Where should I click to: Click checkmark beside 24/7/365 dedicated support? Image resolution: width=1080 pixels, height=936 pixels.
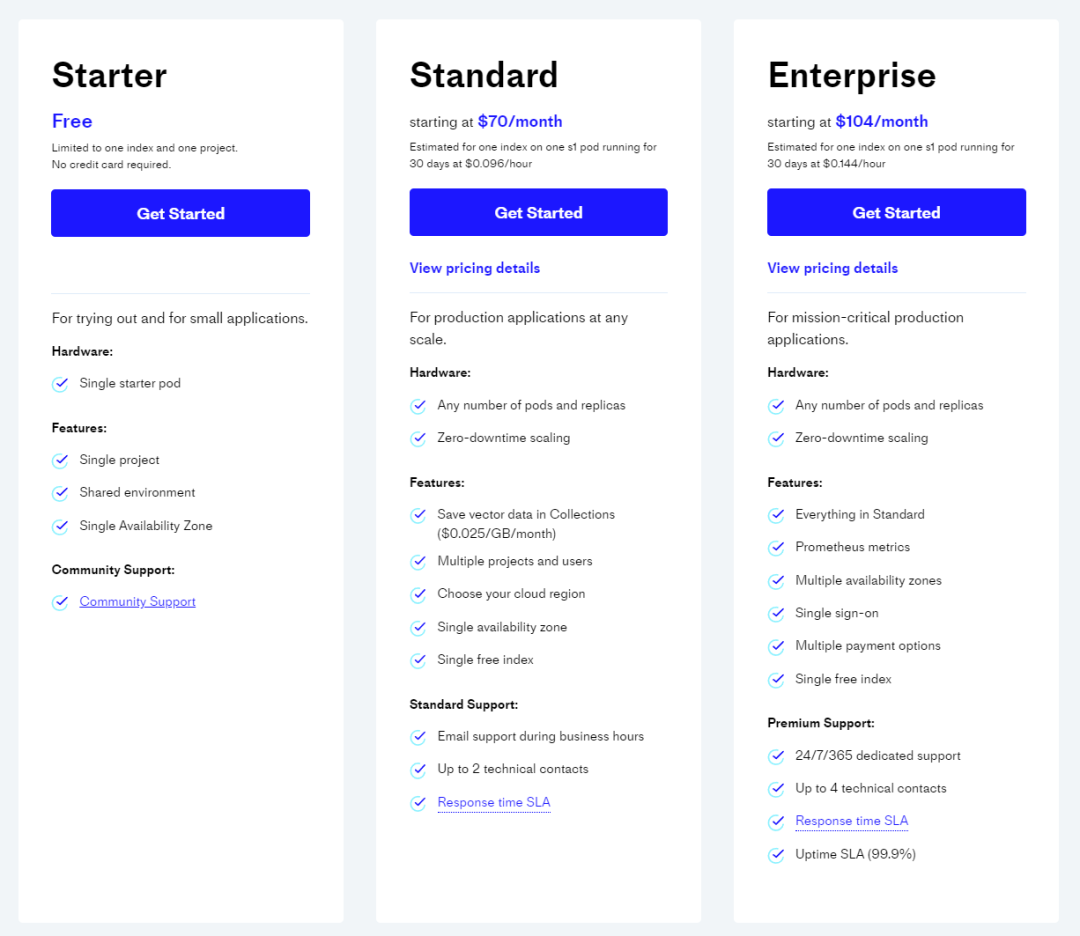click(x=776, y=756)
